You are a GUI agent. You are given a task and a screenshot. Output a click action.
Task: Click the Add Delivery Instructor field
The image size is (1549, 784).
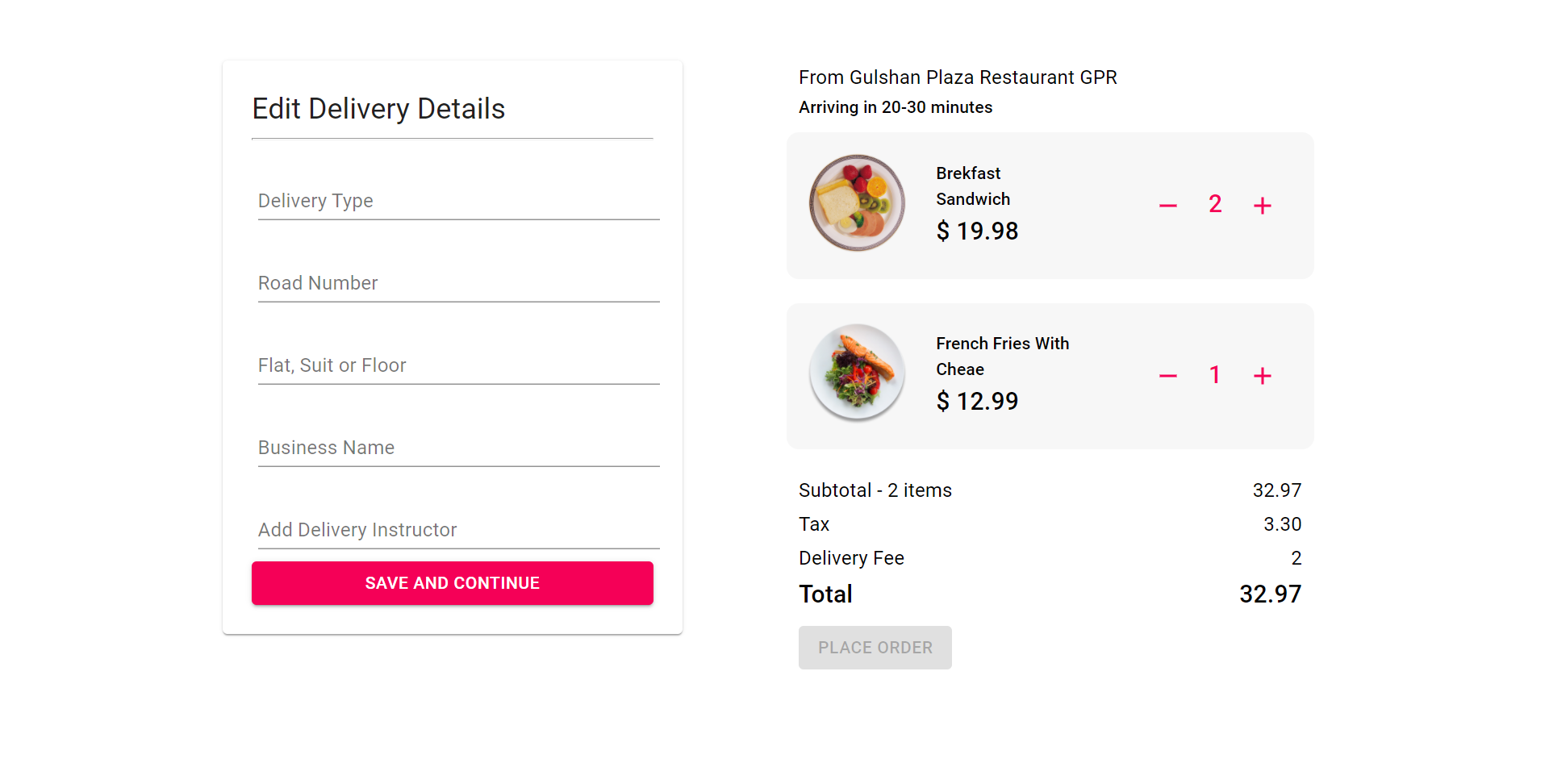(x=458, y=530)
